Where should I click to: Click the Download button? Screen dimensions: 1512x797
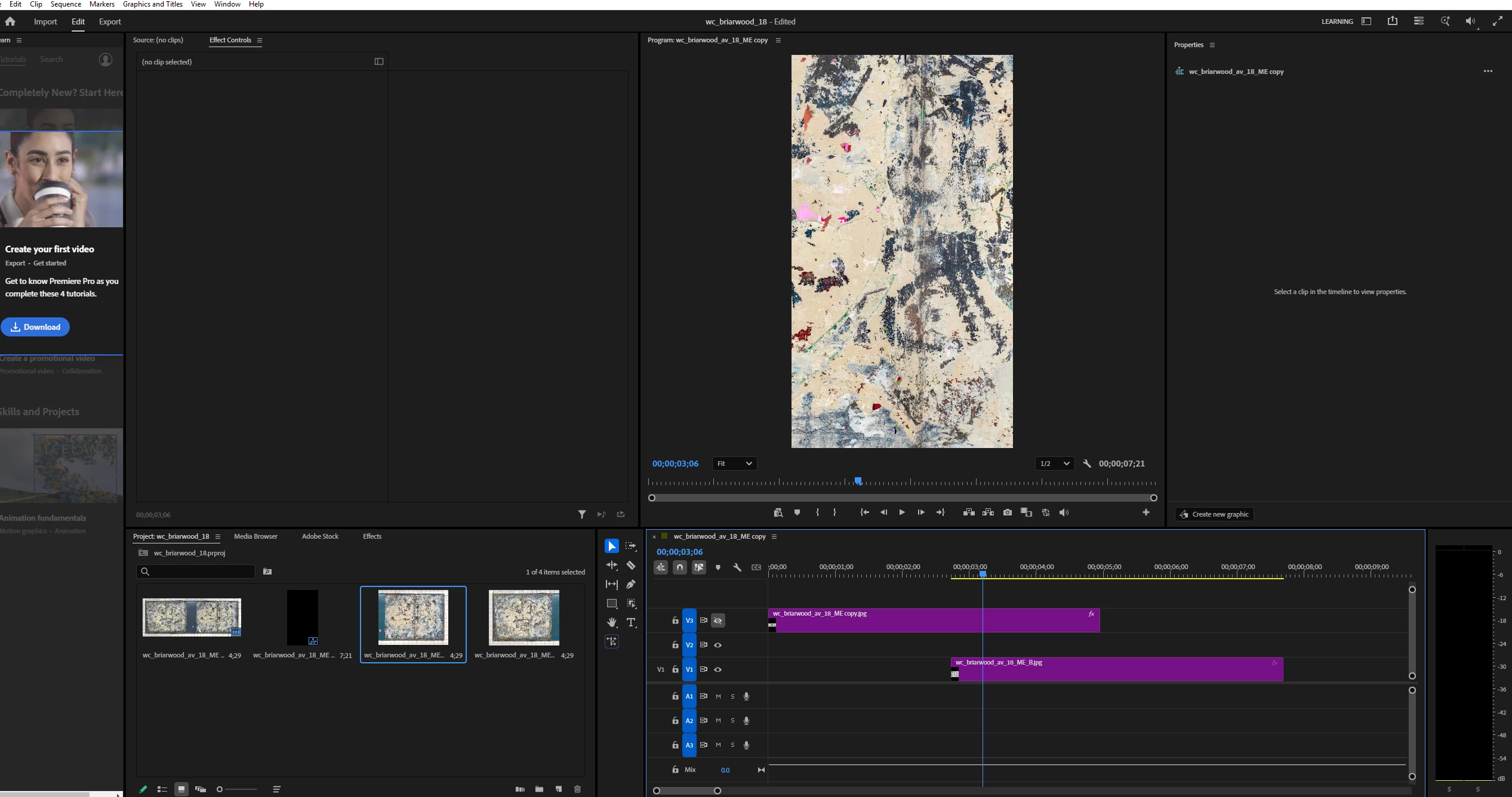click(x=35, y=327)
